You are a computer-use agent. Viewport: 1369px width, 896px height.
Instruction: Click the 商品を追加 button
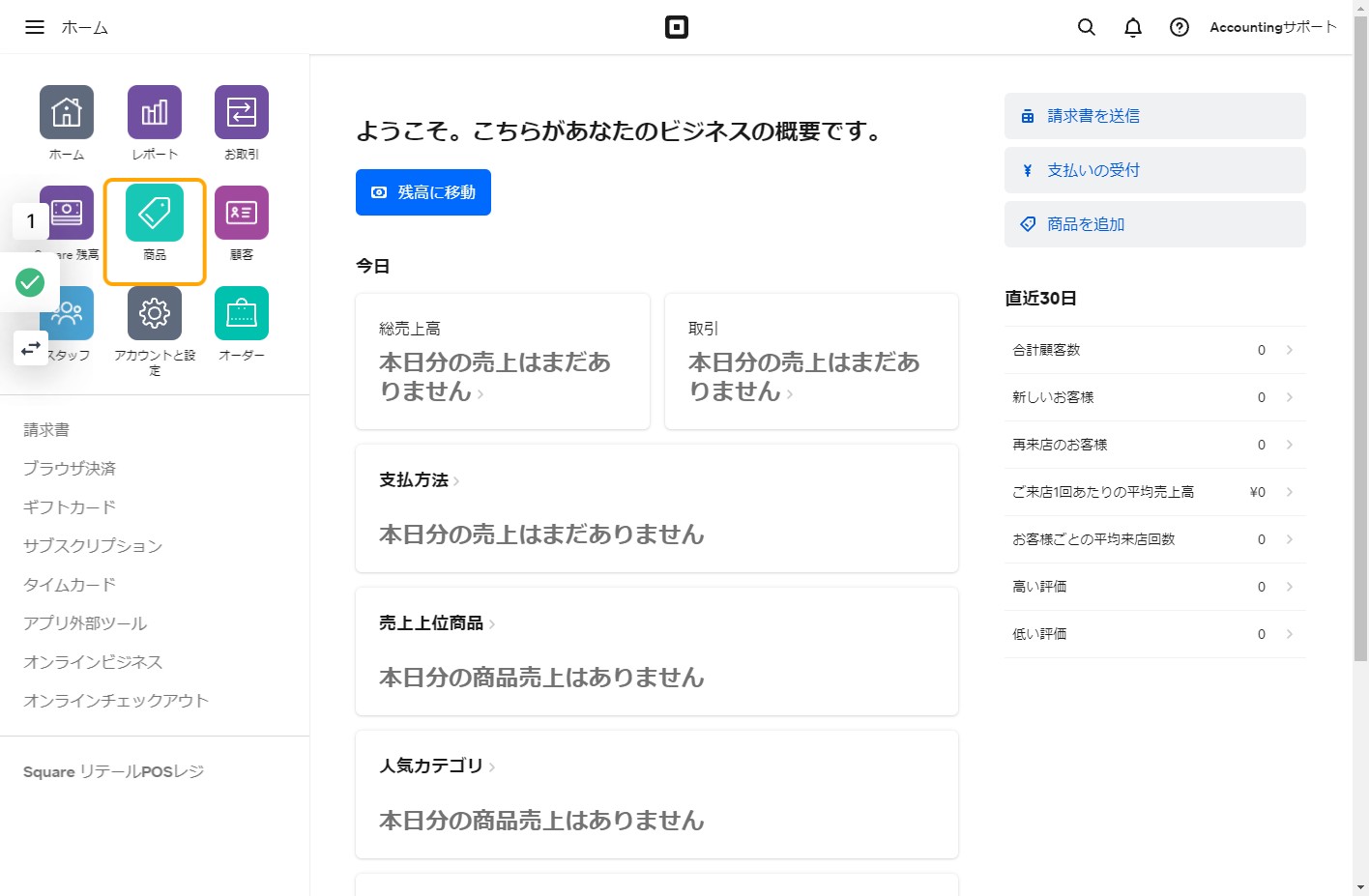coord(1154,224)
